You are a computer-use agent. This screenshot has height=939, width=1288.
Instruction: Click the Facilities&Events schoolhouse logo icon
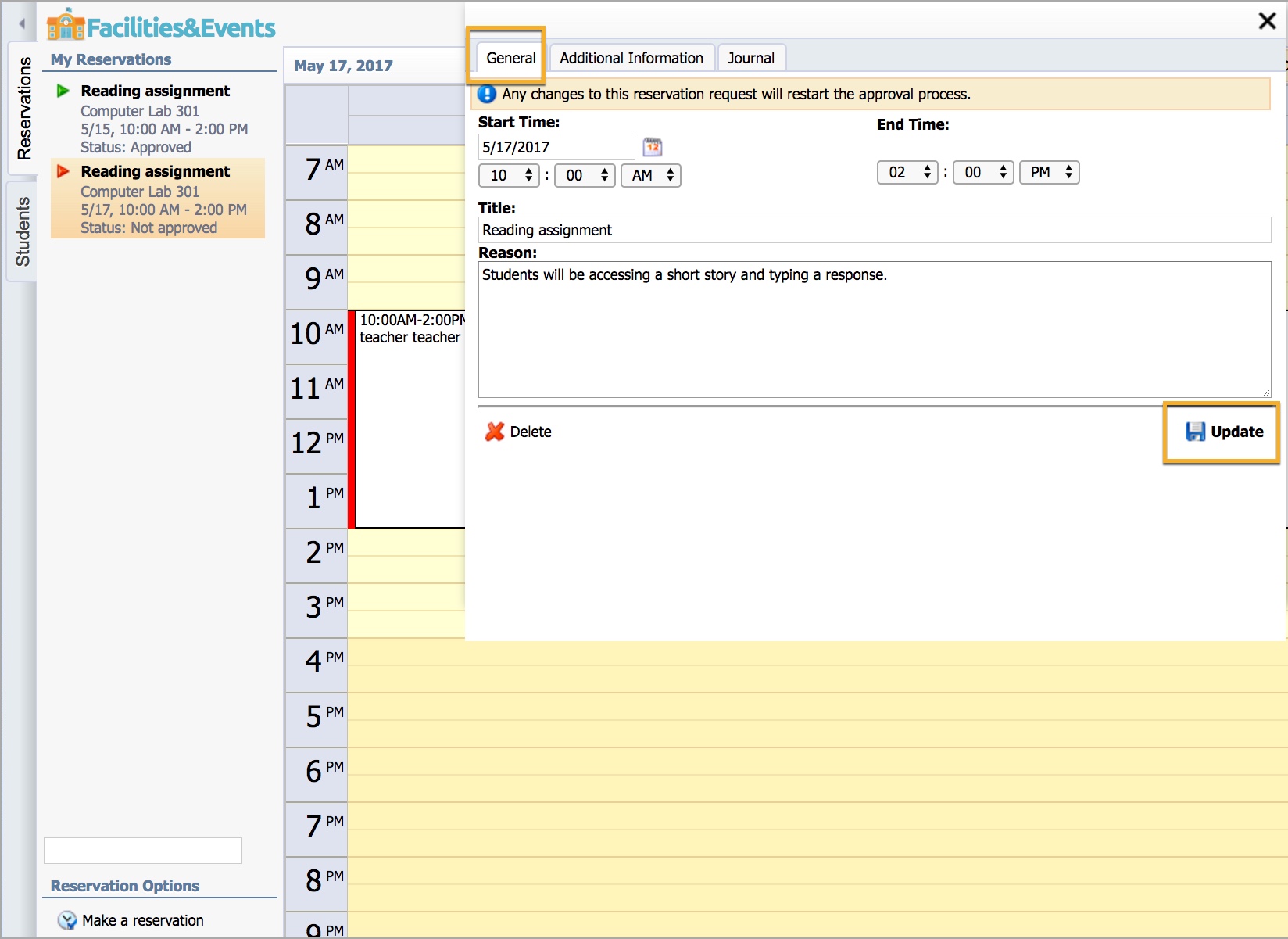(x=66, y=26)
